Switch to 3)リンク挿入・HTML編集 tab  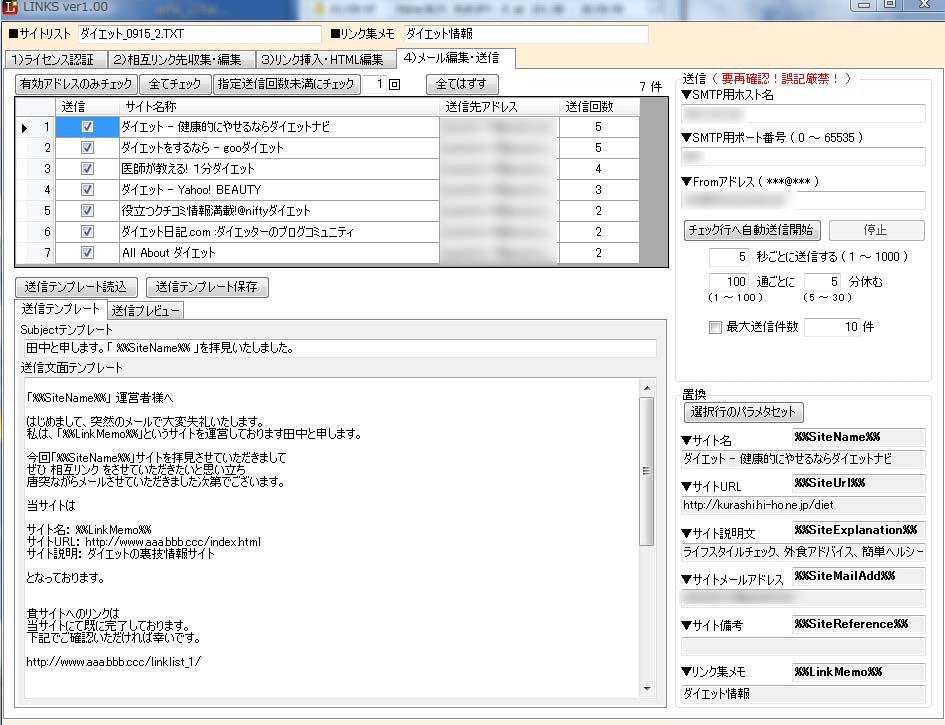pos(325,59)
